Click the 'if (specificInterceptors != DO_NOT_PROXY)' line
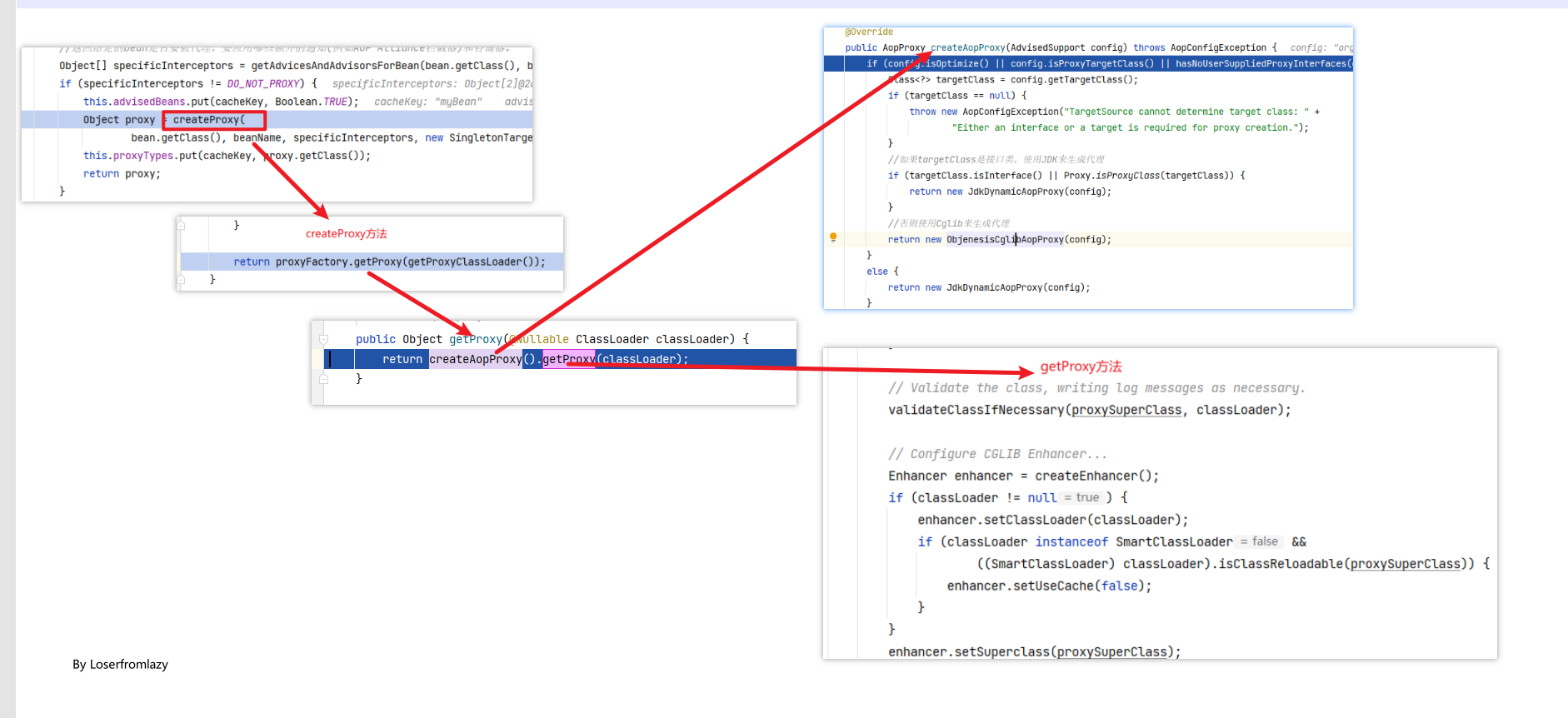Viewport: 1568px width, 718px height. (188, 83)
